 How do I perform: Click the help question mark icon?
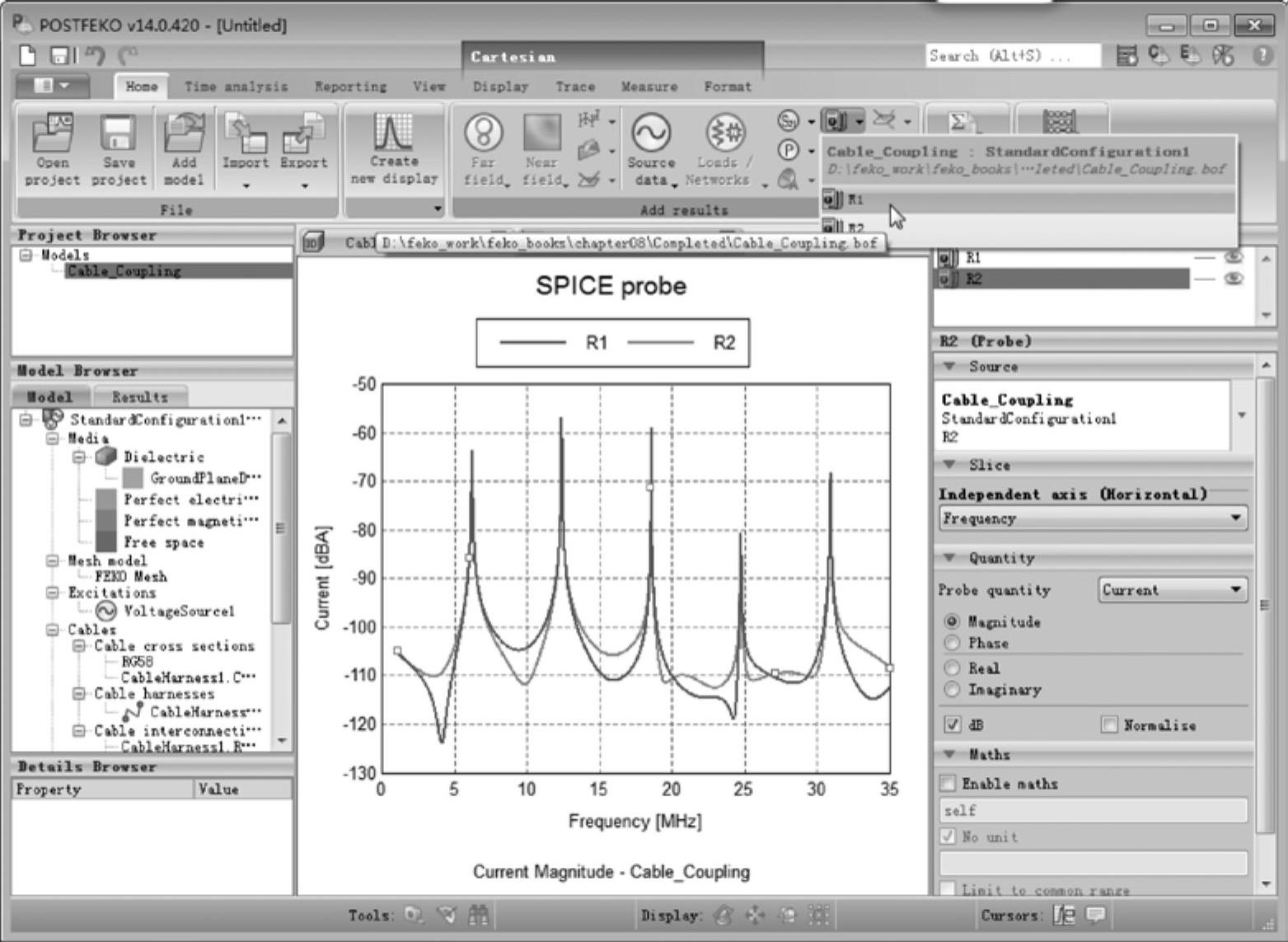(1262, 55)
